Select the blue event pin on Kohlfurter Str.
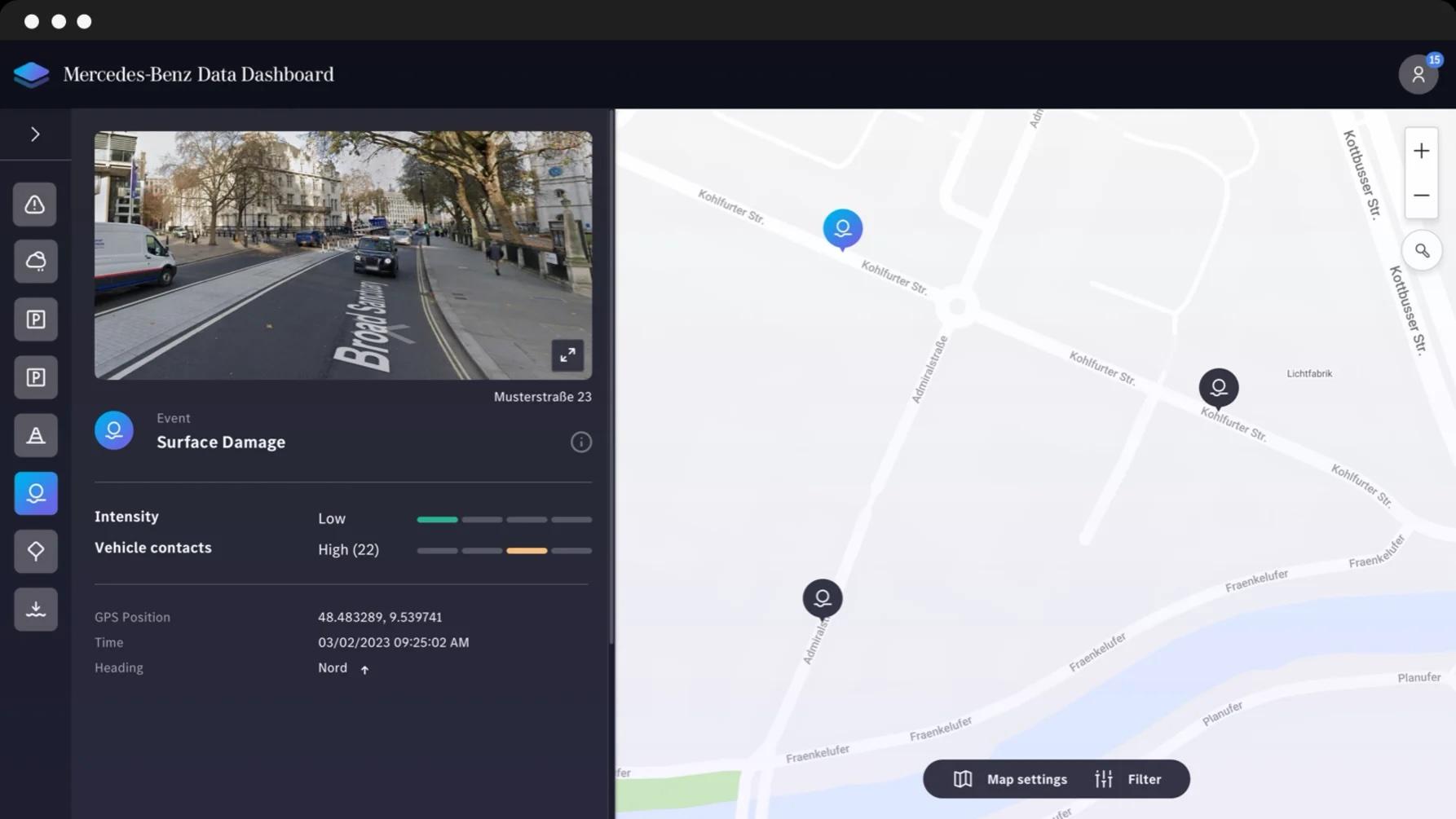1456x819 pixels. [843, 228]
